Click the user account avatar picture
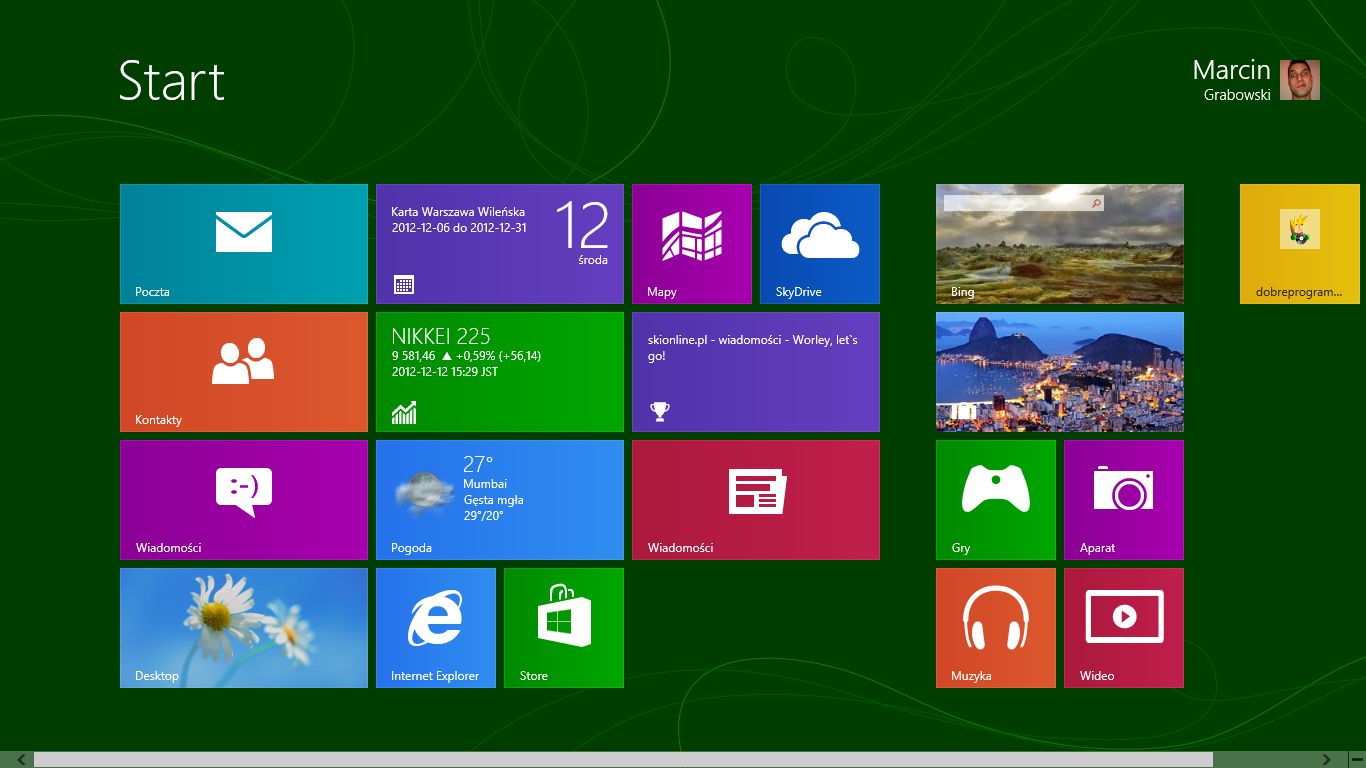 click(x=1300, y=80)
